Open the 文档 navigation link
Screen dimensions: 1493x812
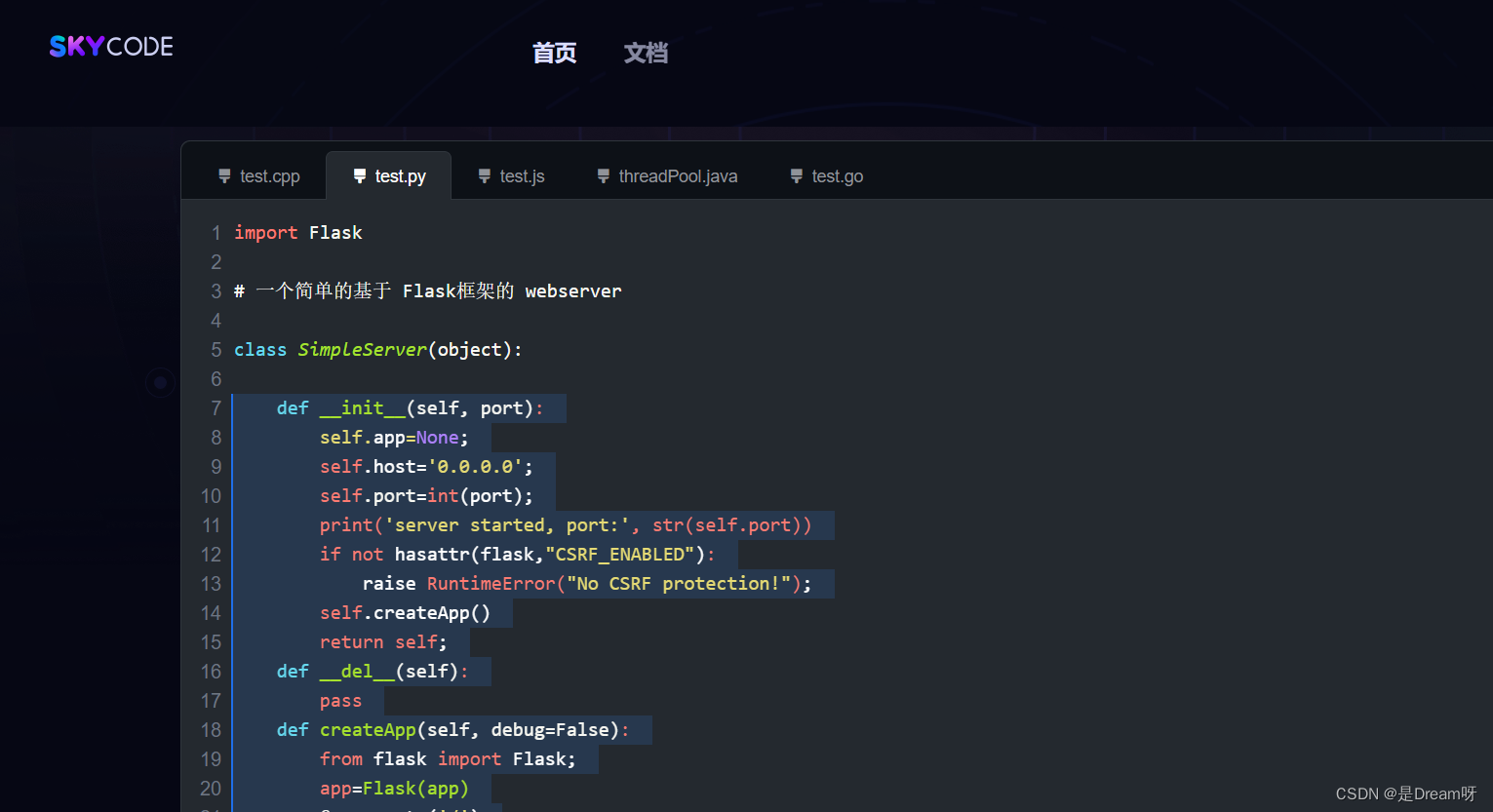pyautogui.click(x=646, y=53)
